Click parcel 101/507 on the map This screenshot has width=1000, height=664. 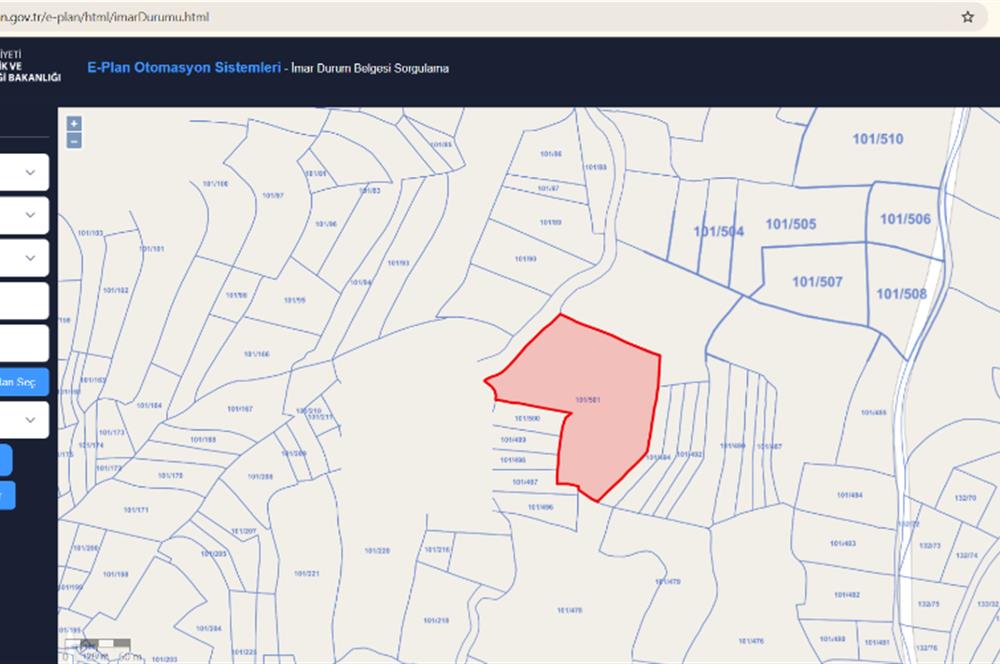816,282
